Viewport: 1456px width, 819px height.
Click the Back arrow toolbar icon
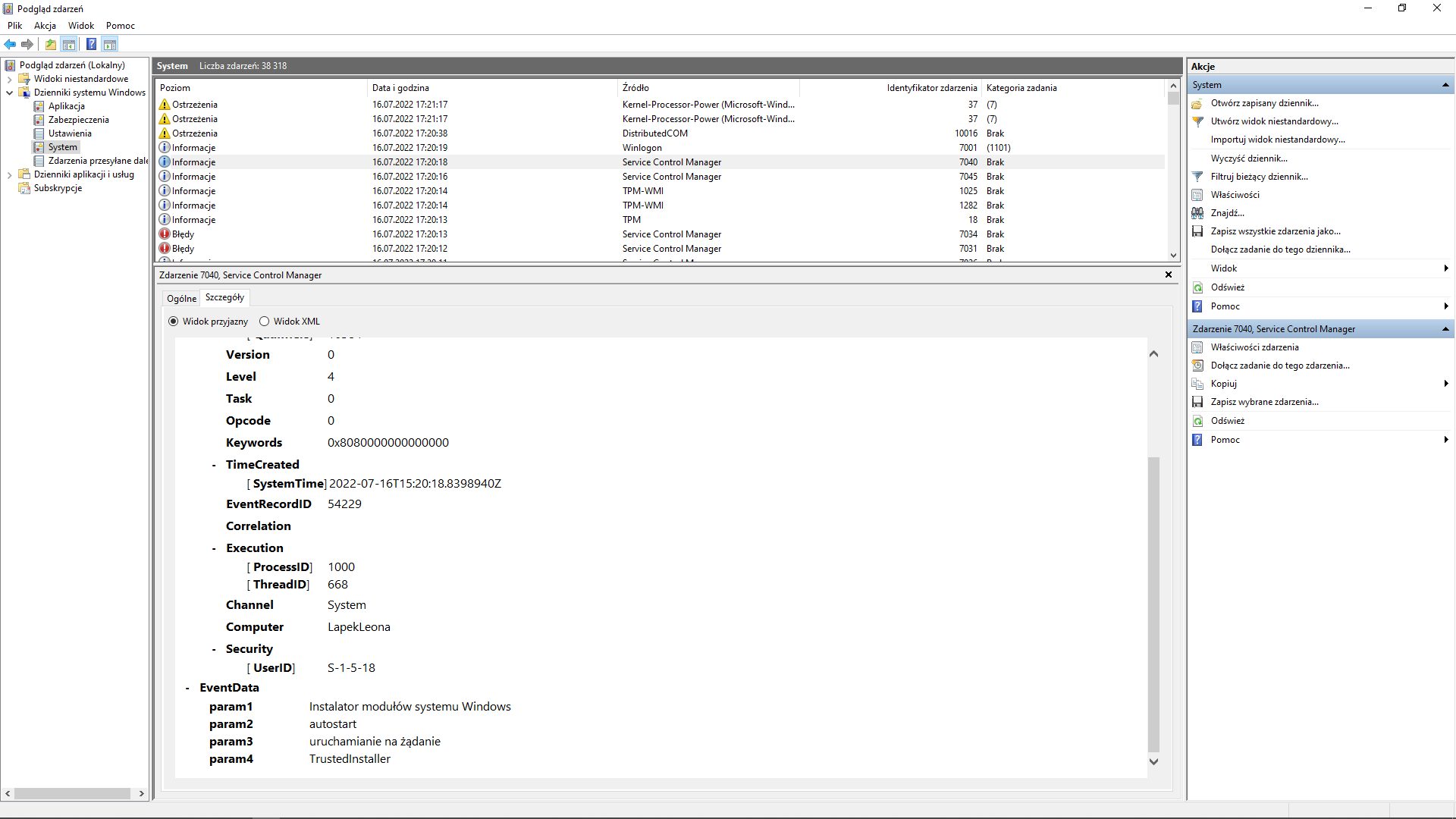click(10, 44)
